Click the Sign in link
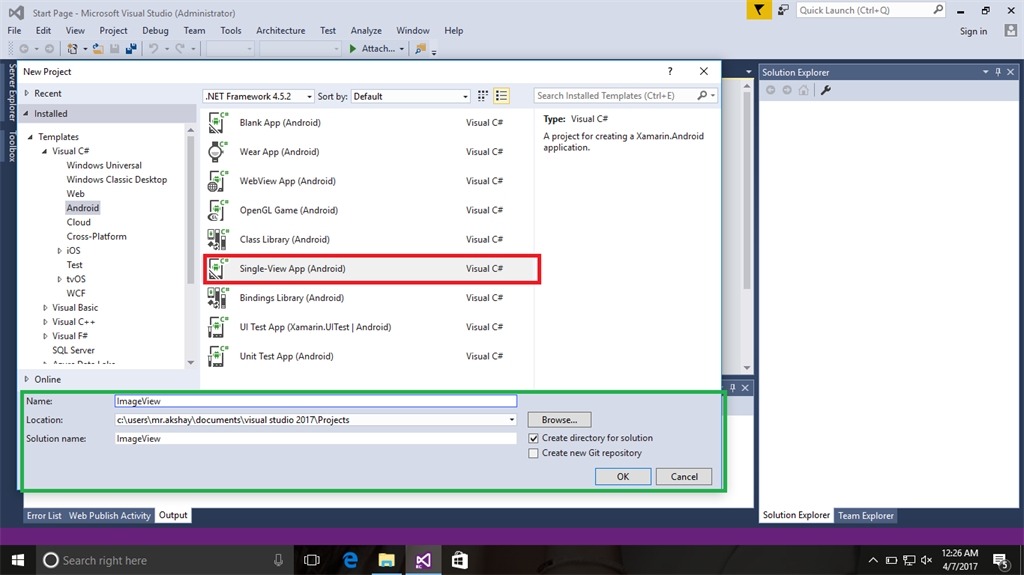Screen dimensions: 1024x575 coord(974,31)
